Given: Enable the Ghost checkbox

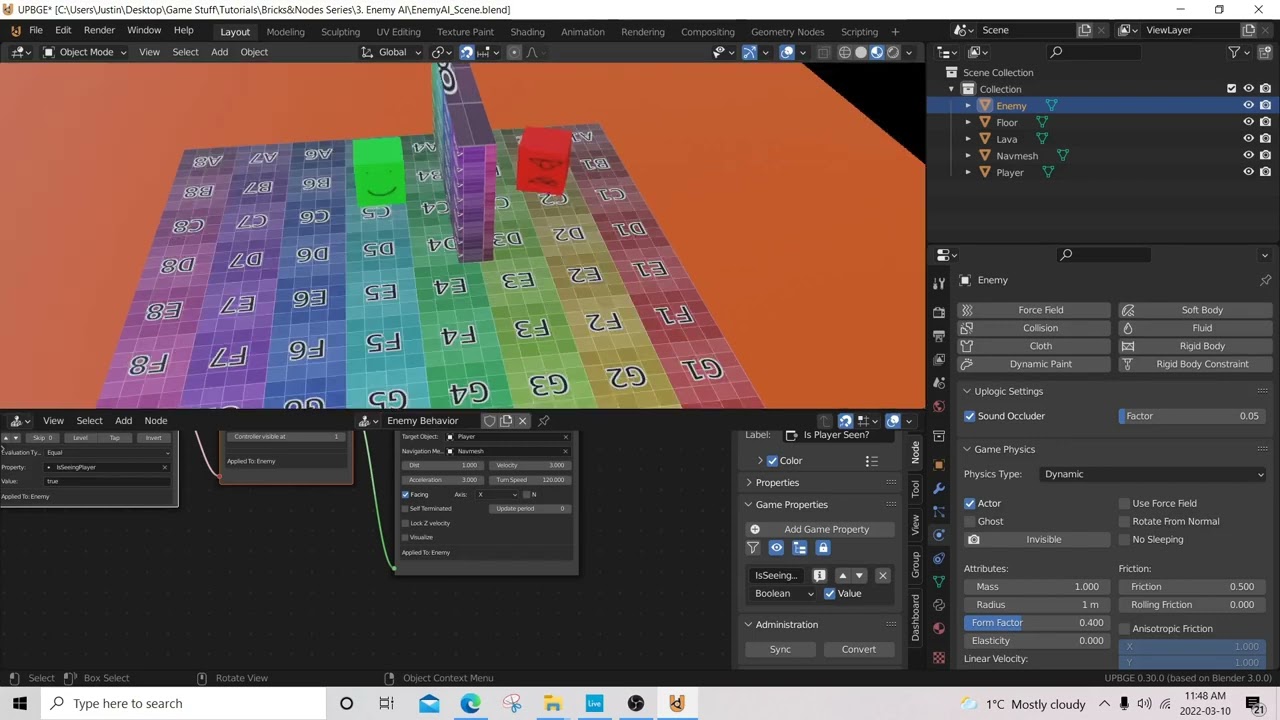Looking at the screenshot, I should point(969,521).
